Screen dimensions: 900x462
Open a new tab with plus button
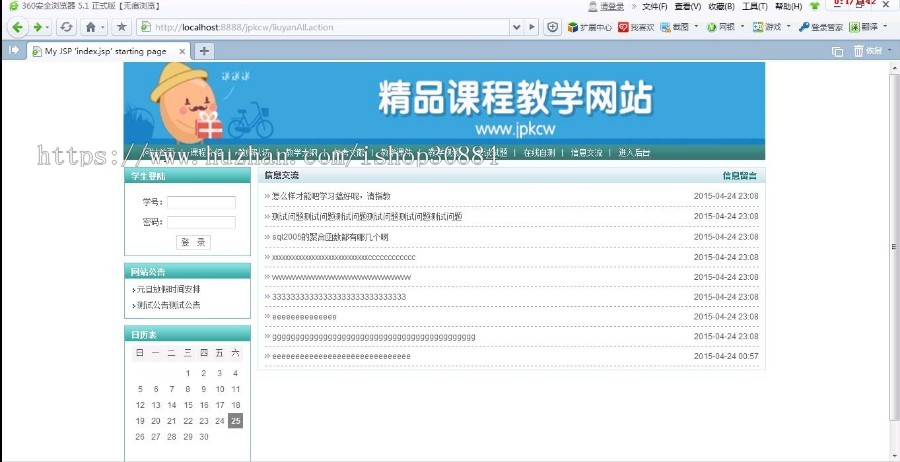coord(204,51)
